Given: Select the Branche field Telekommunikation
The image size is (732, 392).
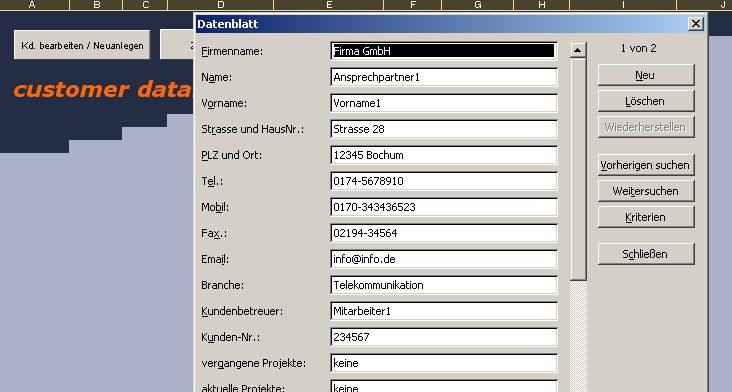Looking at the screenshot, I should point(443,285).
